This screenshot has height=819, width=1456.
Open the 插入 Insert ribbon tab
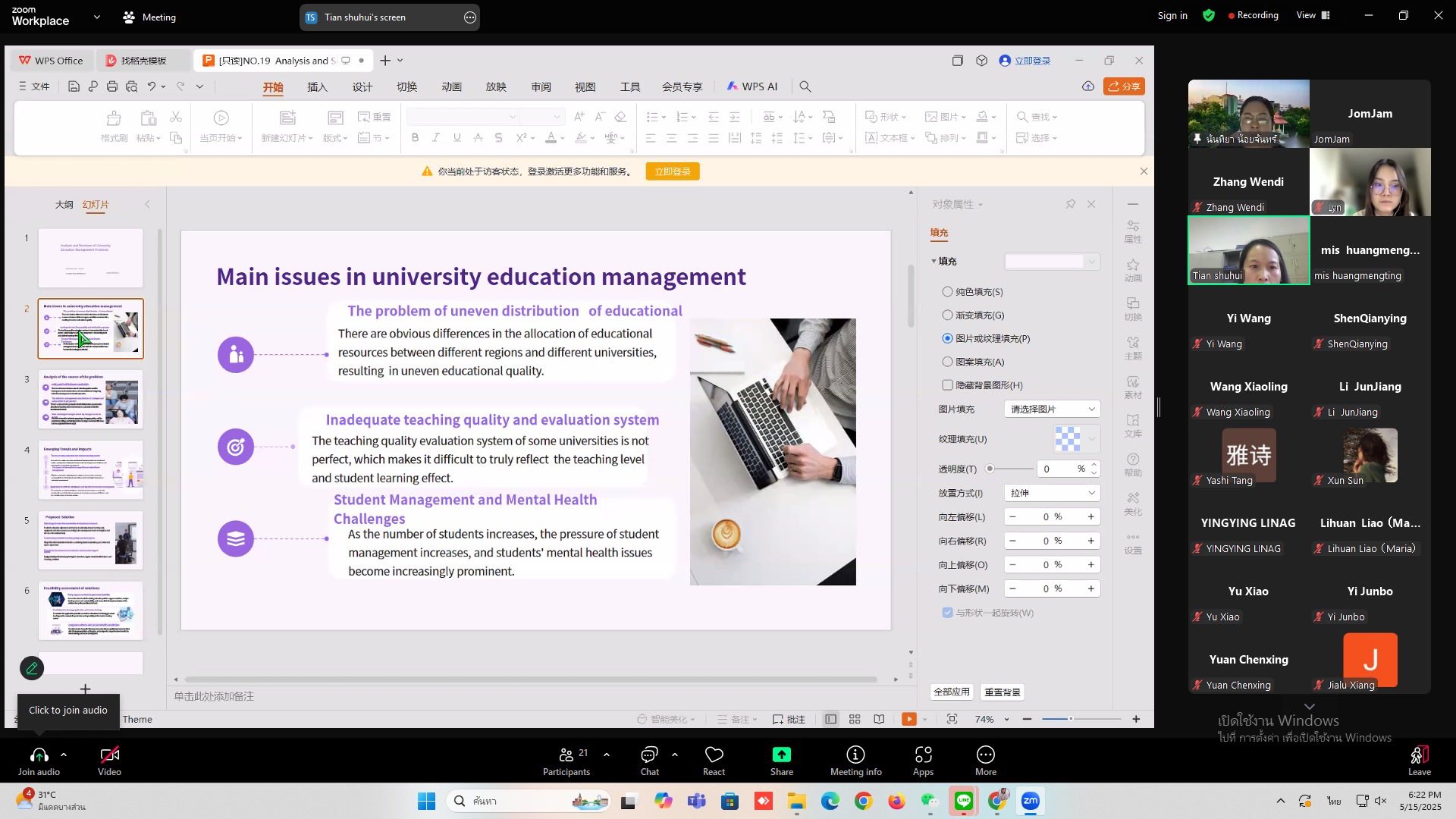(317, 86)
